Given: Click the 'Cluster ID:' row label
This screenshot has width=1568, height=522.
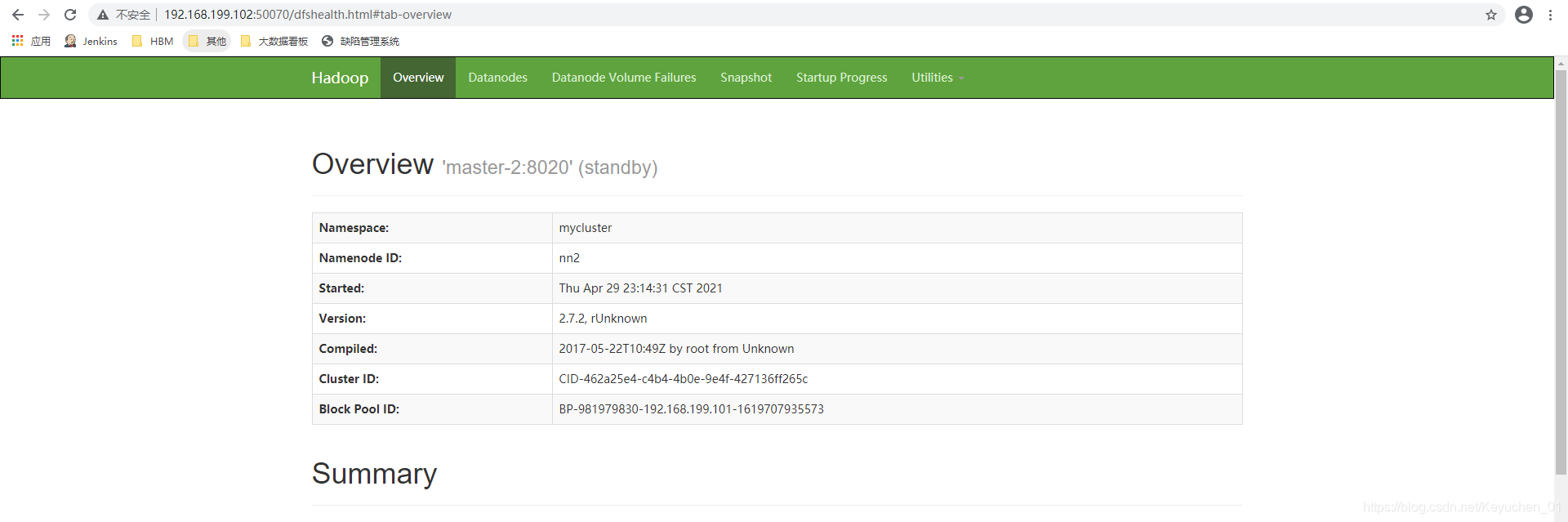Looking at the screenshot, I should 349,379.
